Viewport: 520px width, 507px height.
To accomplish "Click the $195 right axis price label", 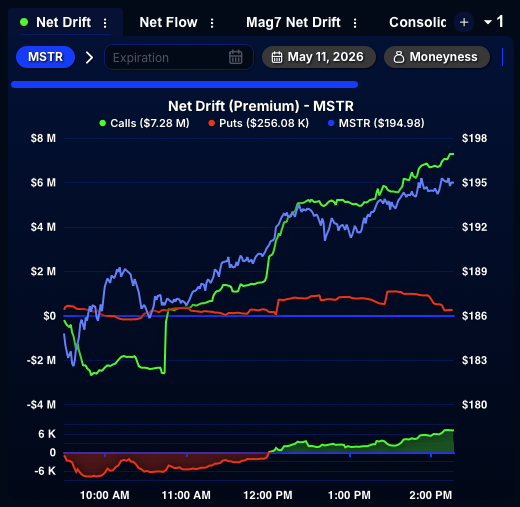I will pos(474,183).
